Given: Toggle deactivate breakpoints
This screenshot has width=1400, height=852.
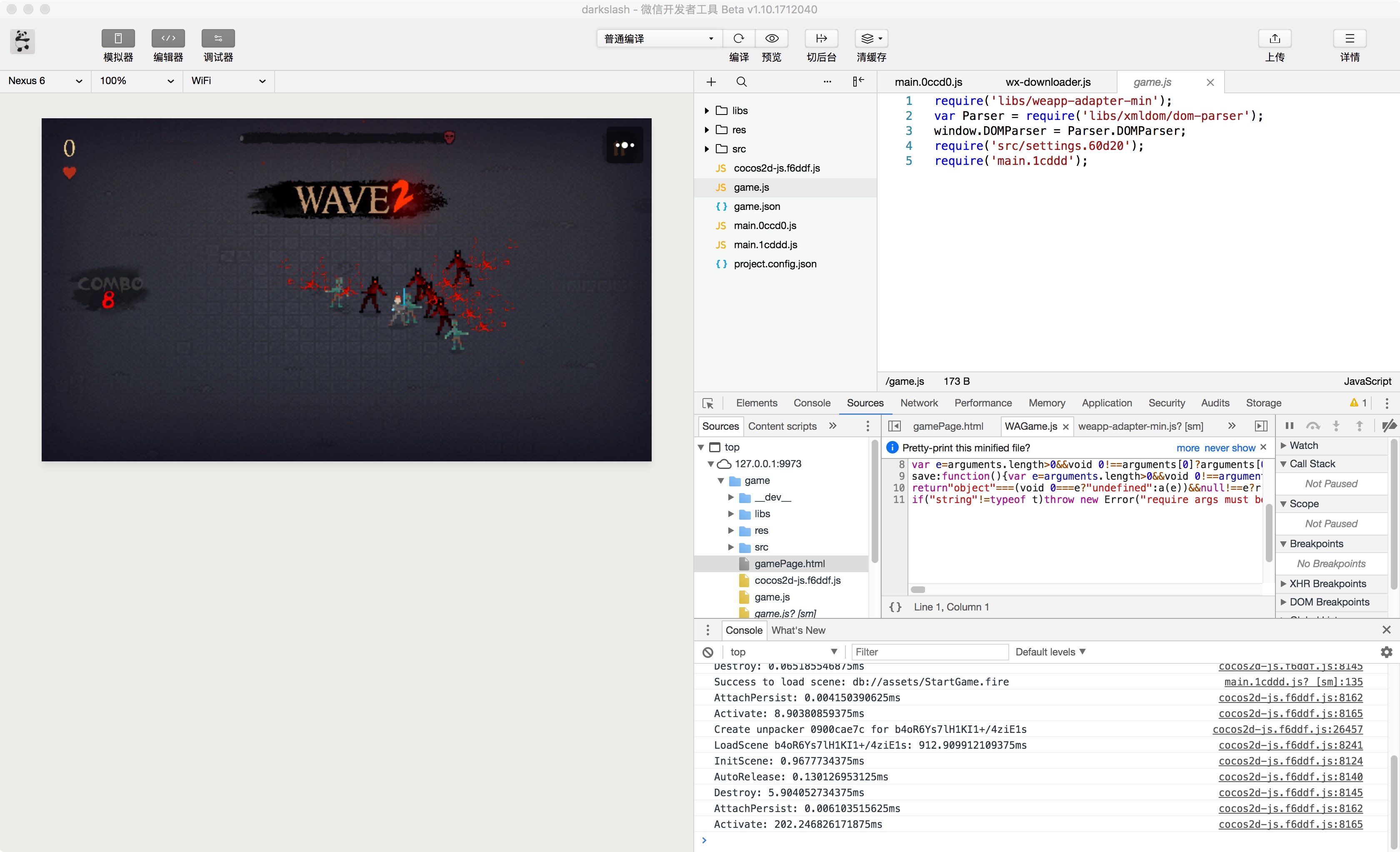Looking at the screenshot, I should pos(1390,426).
